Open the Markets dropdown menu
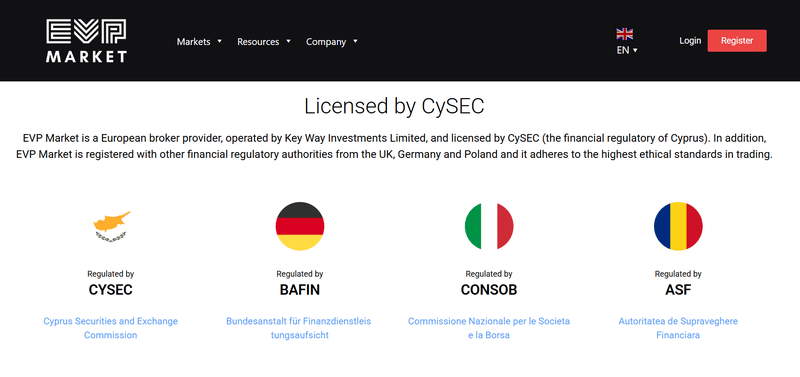The height and width of the screenshot is (377, 800). [x=199, y=42]
